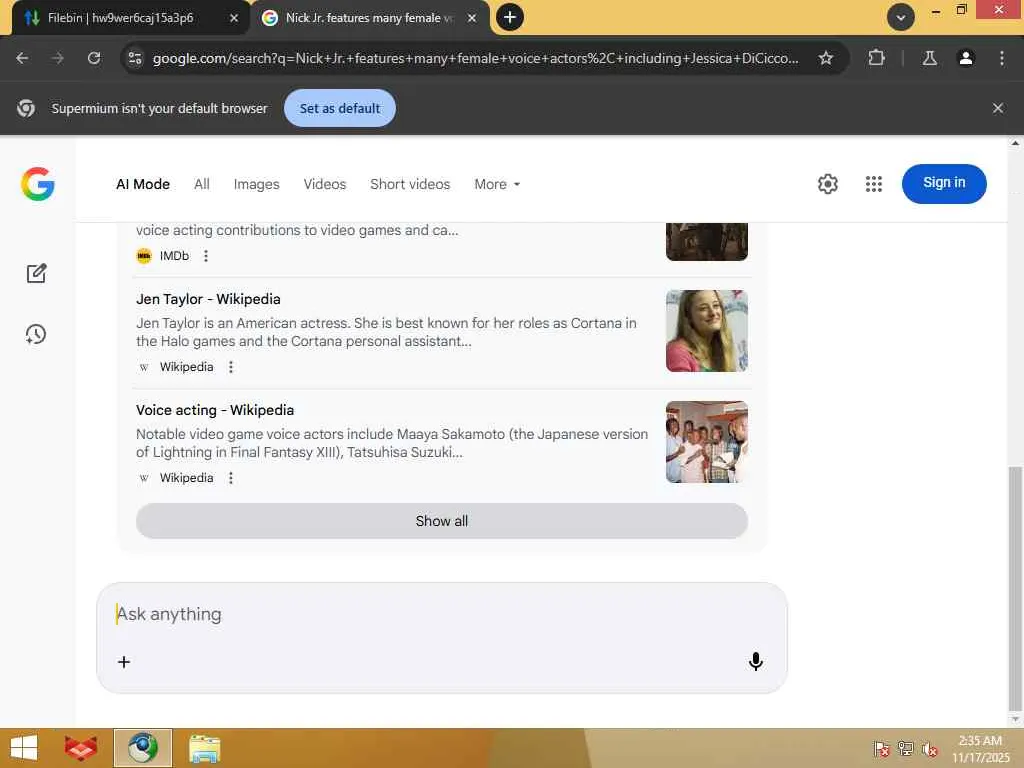Click the plus attach button
The image size is (1024, 768).
point(124,662)
